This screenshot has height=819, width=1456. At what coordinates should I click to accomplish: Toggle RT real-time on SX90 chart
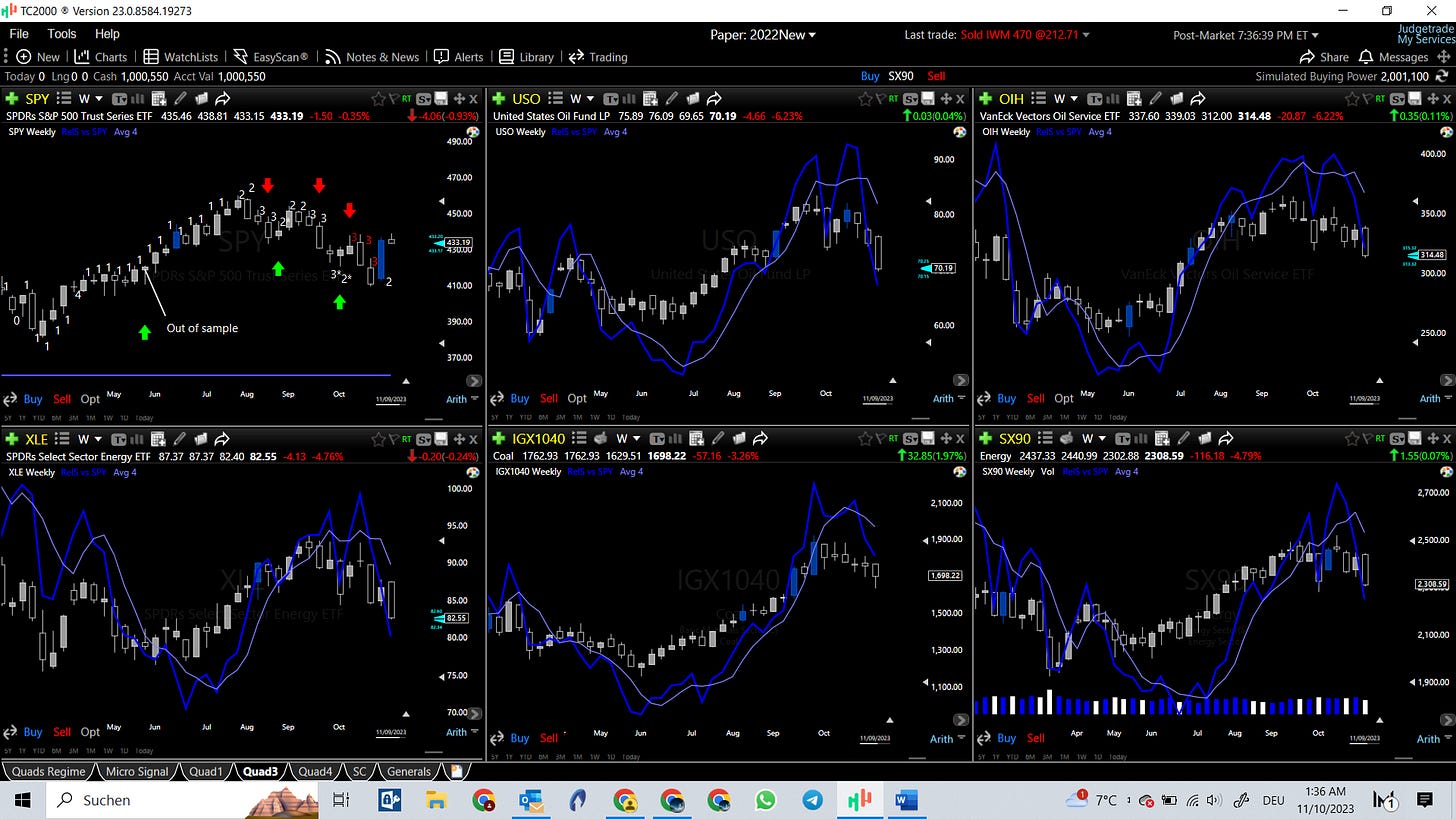pos(1380,438)
